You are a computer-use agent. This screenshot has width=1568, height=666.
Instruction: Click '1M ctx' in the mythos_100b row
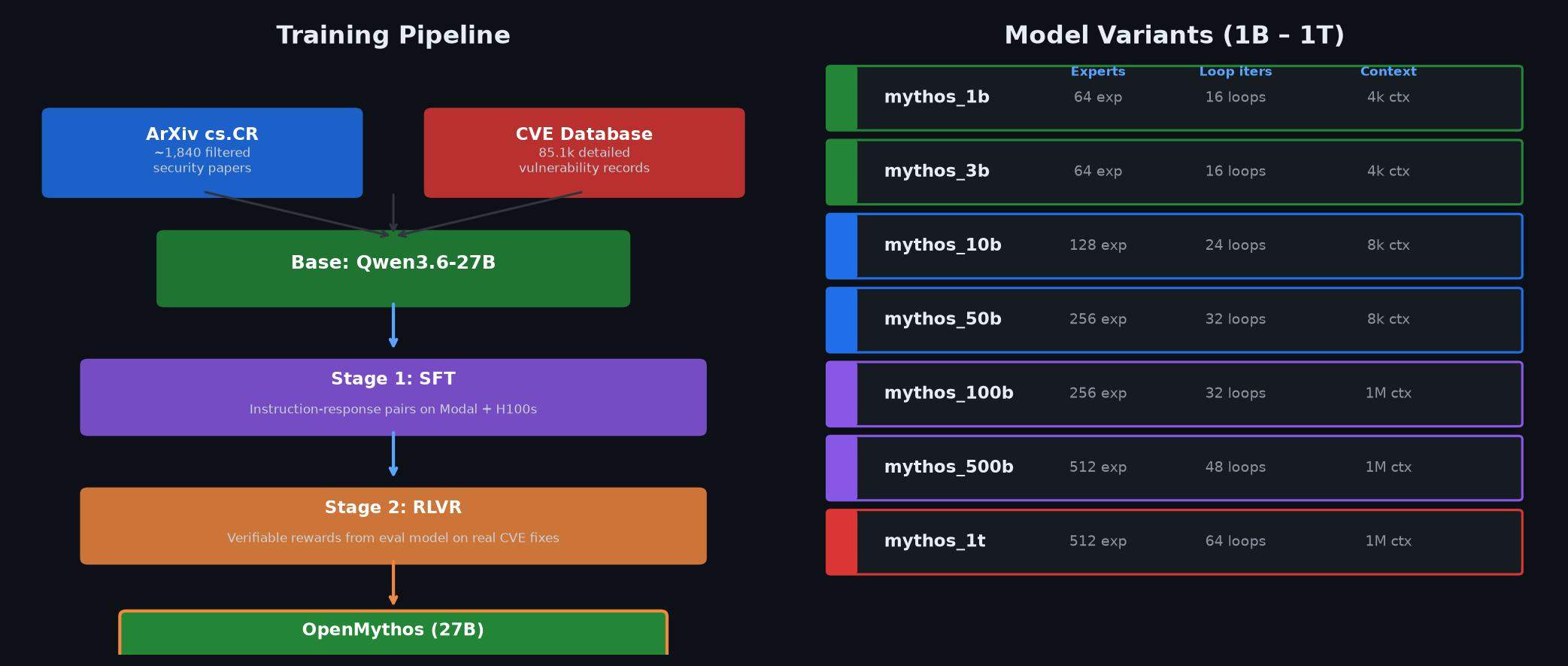click(x=1388, y=393)
